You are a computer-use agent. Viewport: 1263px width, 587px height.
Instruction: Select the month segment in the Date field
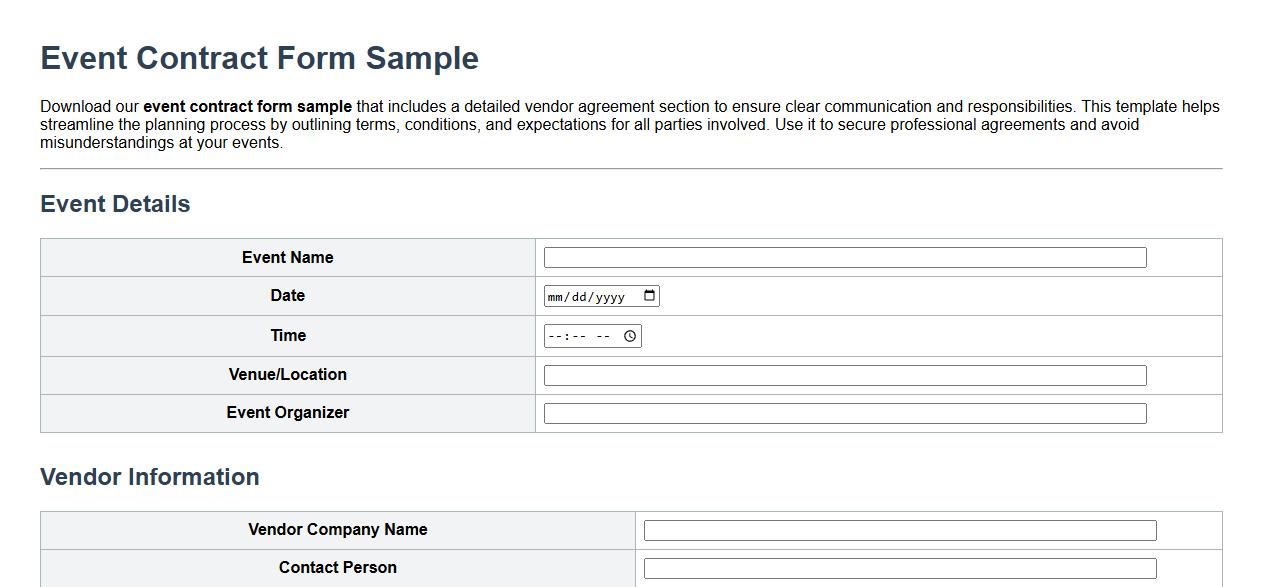[556, 295]
